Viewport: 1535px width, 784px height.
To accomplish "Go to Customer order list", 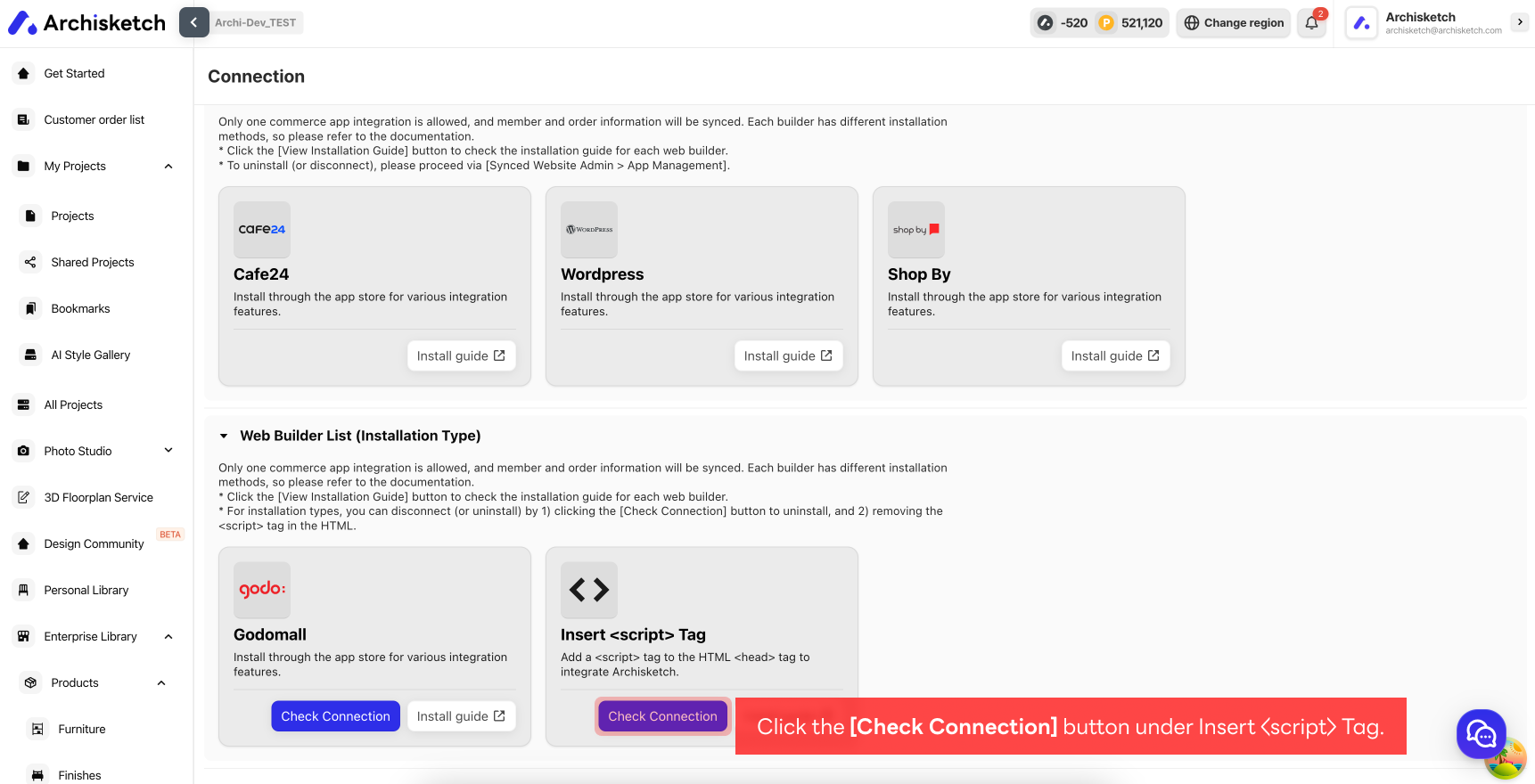I will pyautogui.click(x=96, y=119).
